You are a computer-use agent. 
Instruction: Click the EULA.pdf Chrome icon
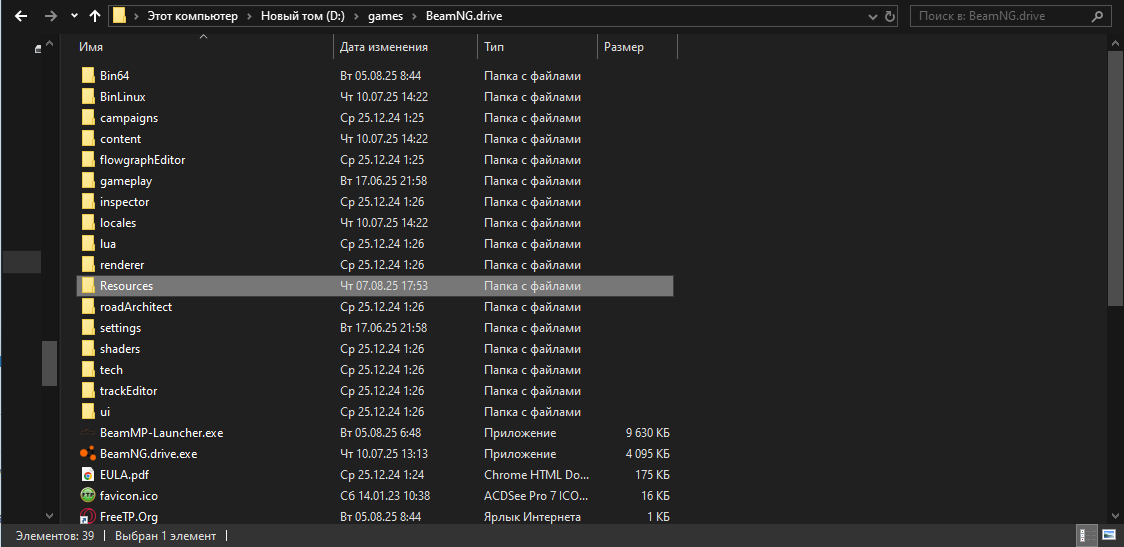click(x=87, y=475)
